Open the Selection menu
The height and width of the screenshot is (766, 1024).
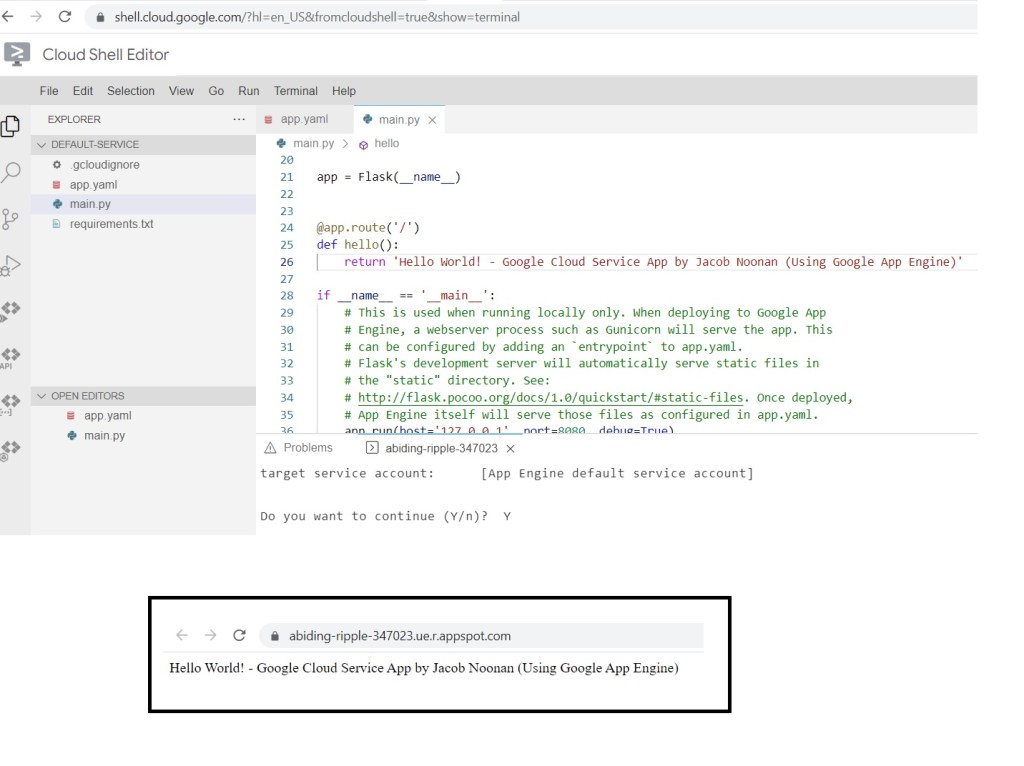tap(131, 91)
